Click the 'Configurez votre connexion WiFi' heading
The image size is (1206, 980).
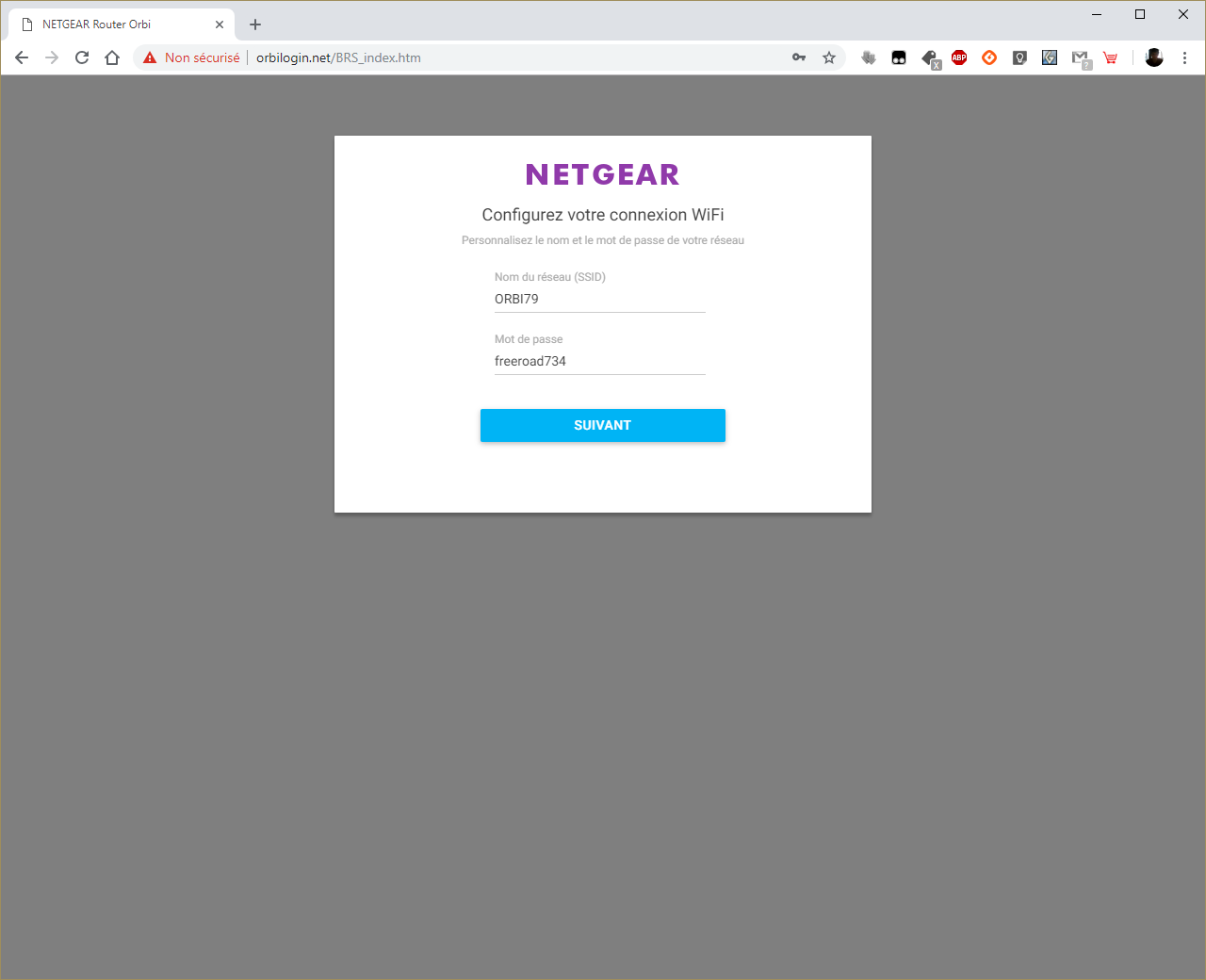coord(603,215)
